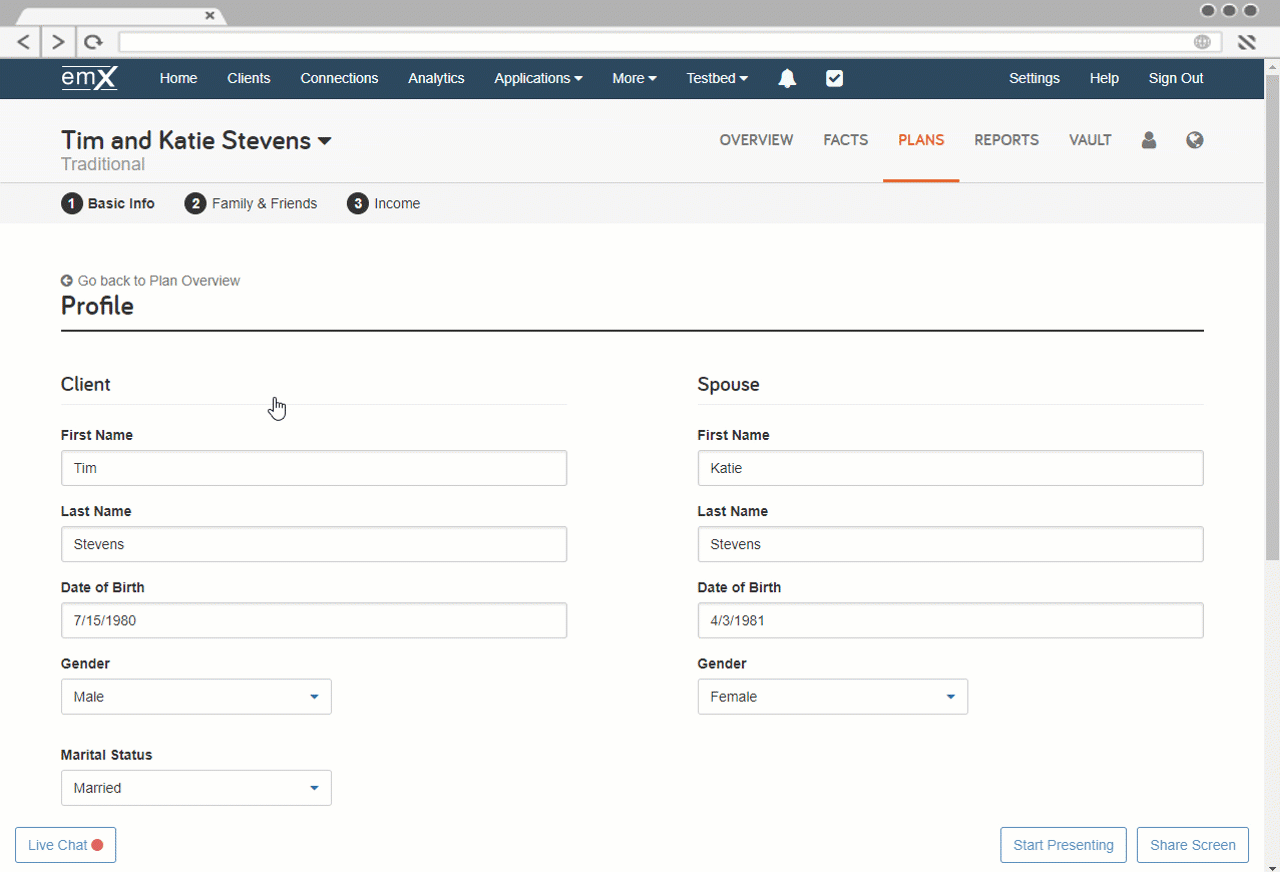Switch to the Overview tab
This screenshot has height=872, width=1280.
point(756,140)
